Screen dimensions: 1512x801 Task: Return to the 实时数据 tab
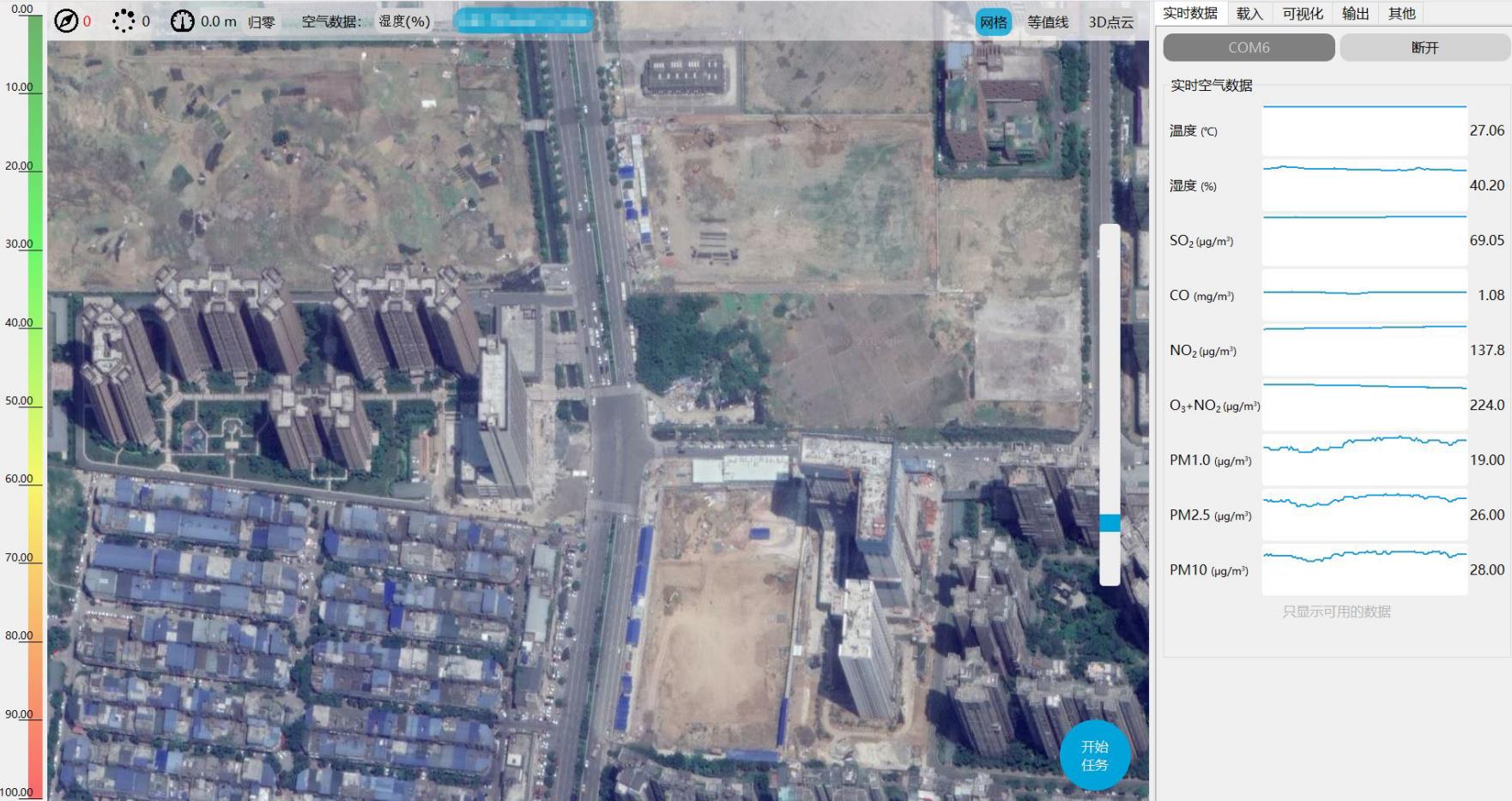tap(1189, 13)
